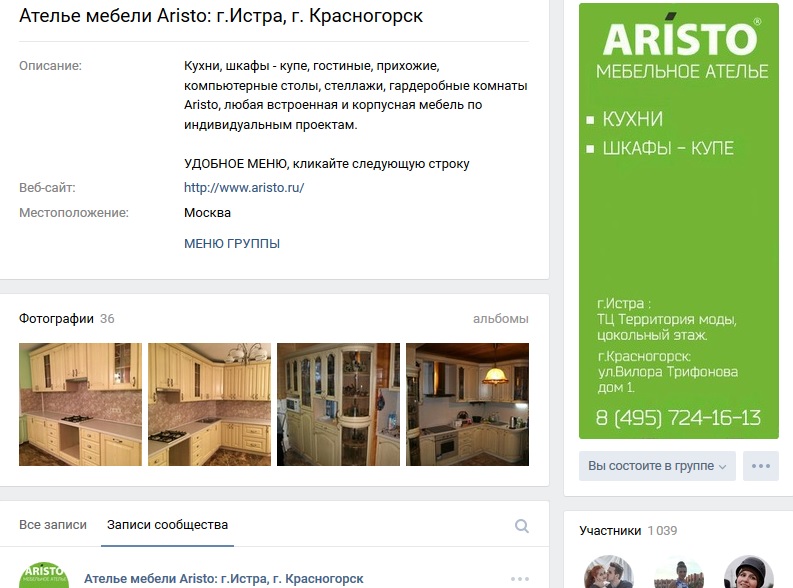Open post options dots beside Aristo post
Image resolution: width=793 pixels, height=588 pixels.
[520, 578]
